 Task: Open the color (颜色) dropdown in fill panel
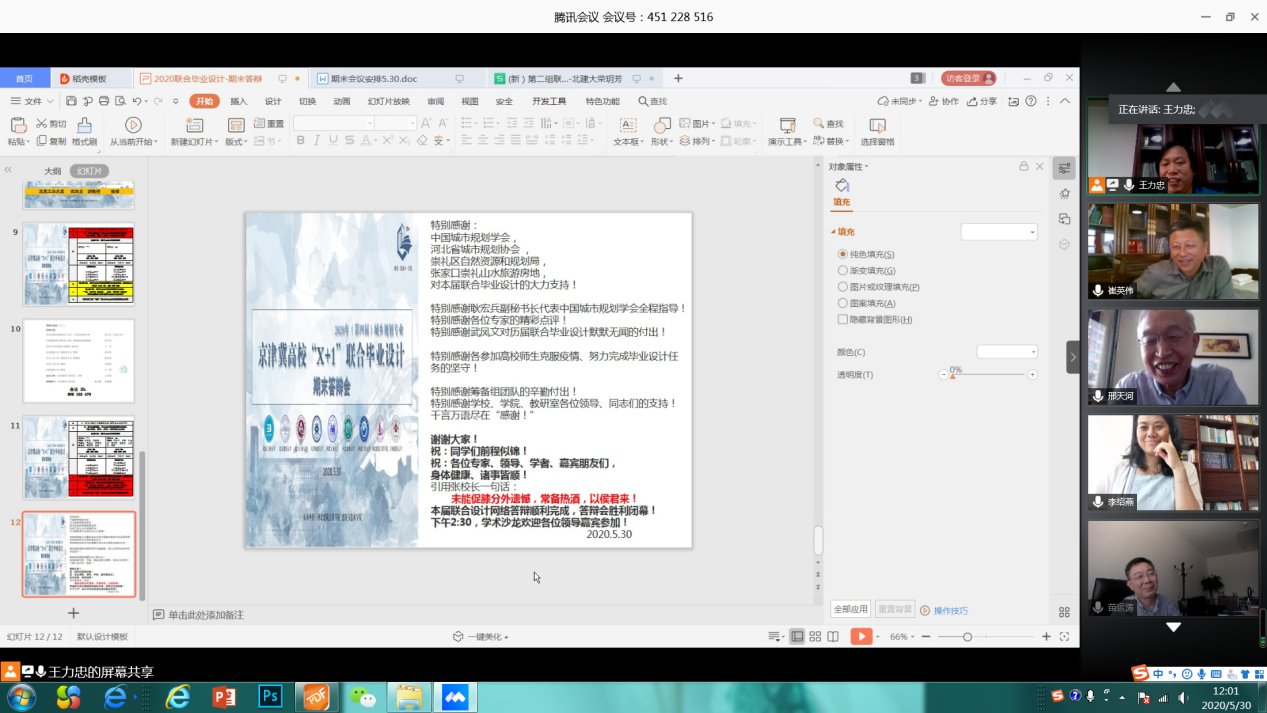coord(1007,352)
